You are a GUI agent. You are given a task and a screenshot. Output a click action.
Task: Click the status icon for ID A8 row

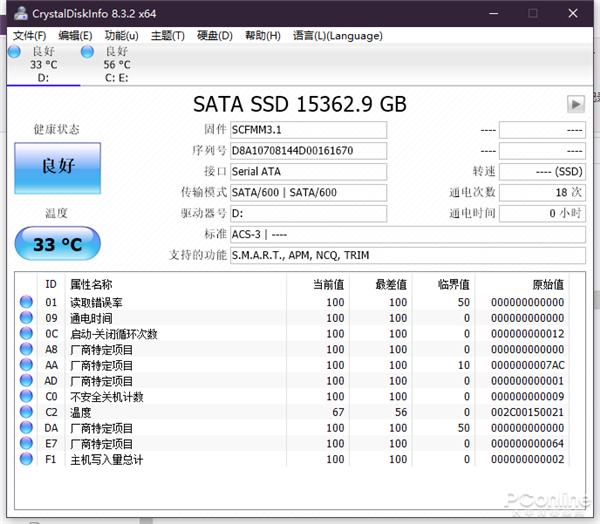(26, 349)
